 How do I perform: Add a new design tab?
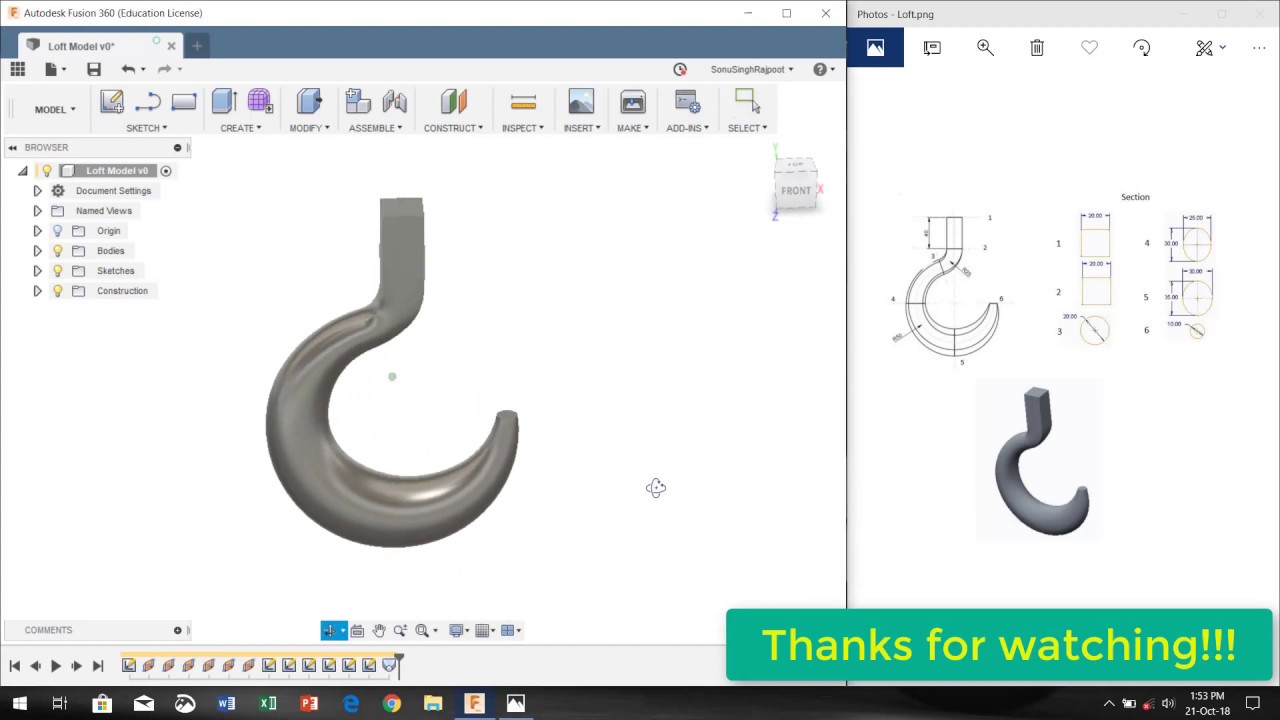pos(197,46)
